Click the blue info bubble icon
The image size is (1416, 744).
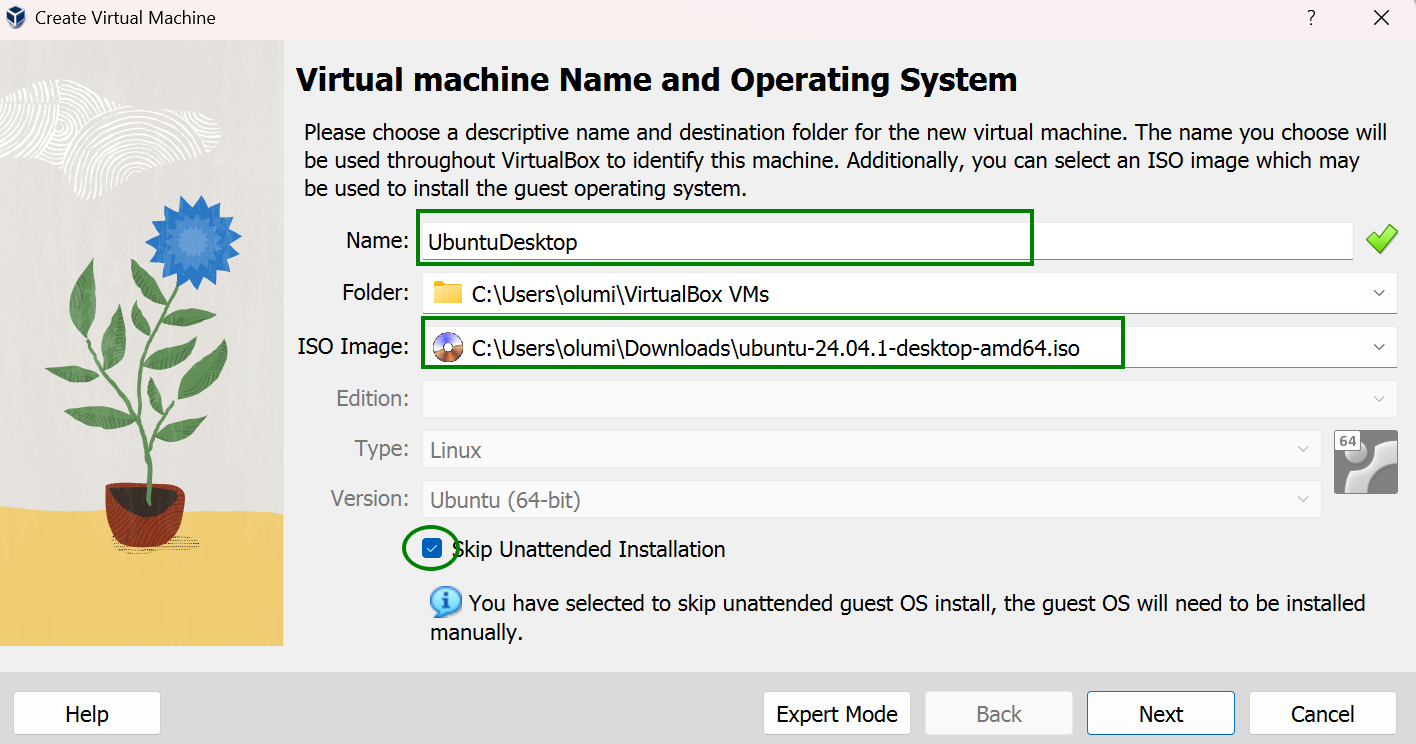click(446, 602)
